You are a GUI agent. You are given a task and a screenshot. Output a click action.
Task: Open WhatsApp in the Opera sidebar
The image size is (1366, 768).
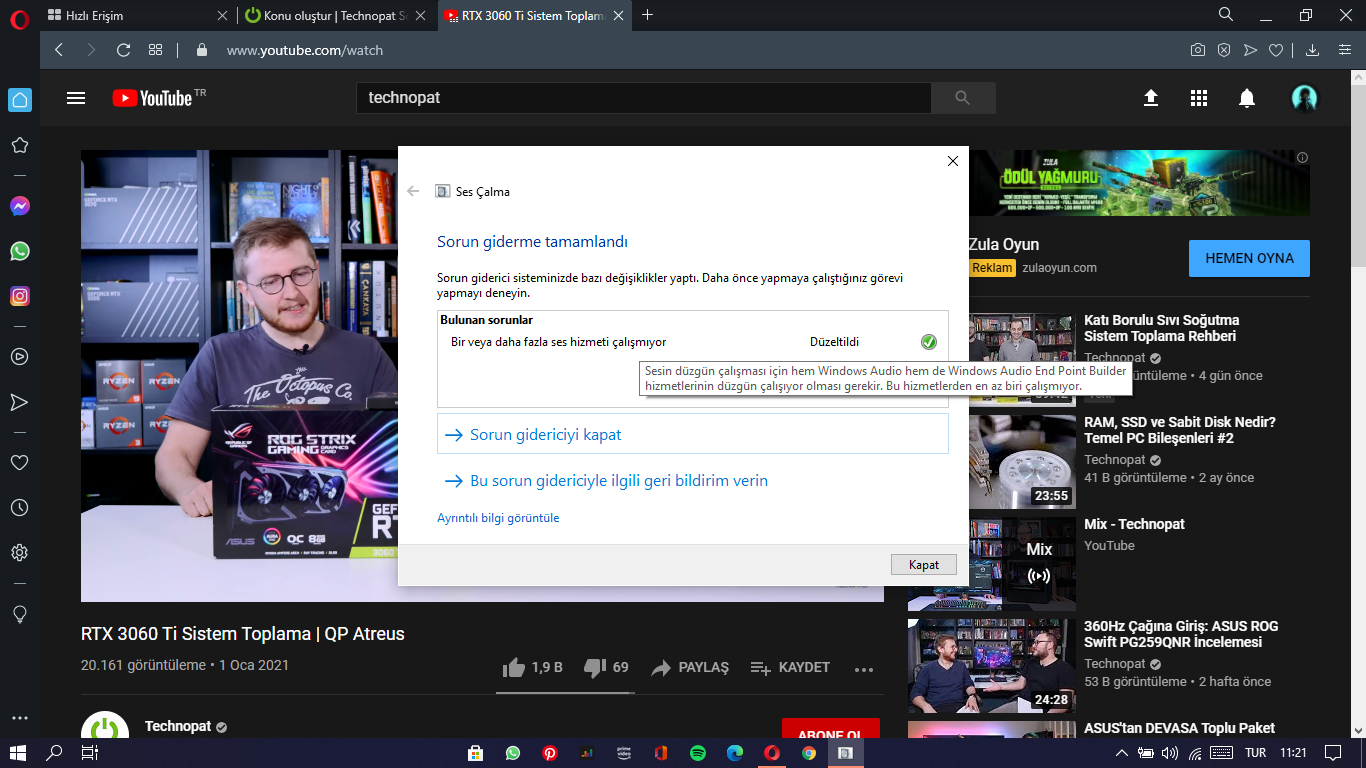coord(20,251)
